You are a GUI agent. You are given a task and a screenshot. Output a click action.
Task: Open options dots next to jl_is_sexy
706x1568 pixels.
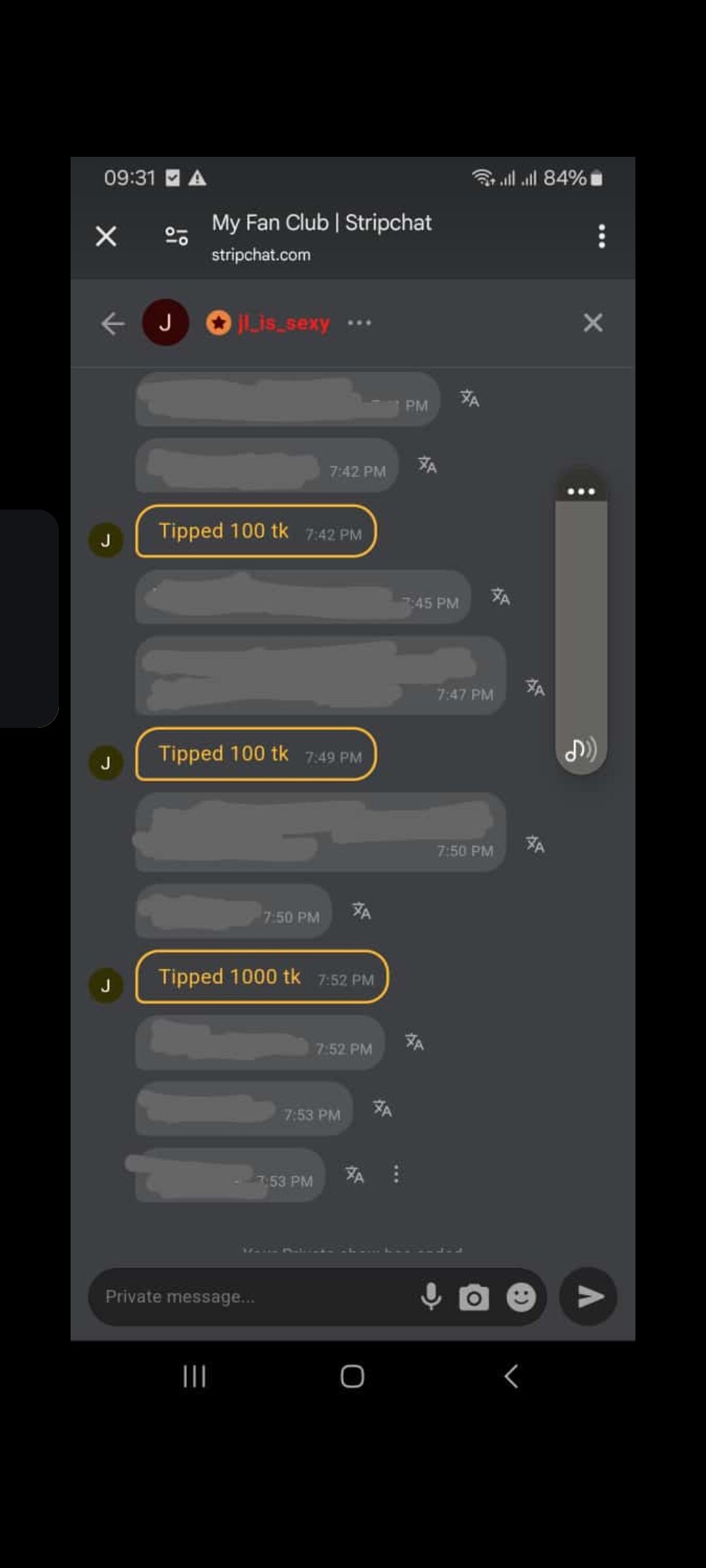coord(360,323)
